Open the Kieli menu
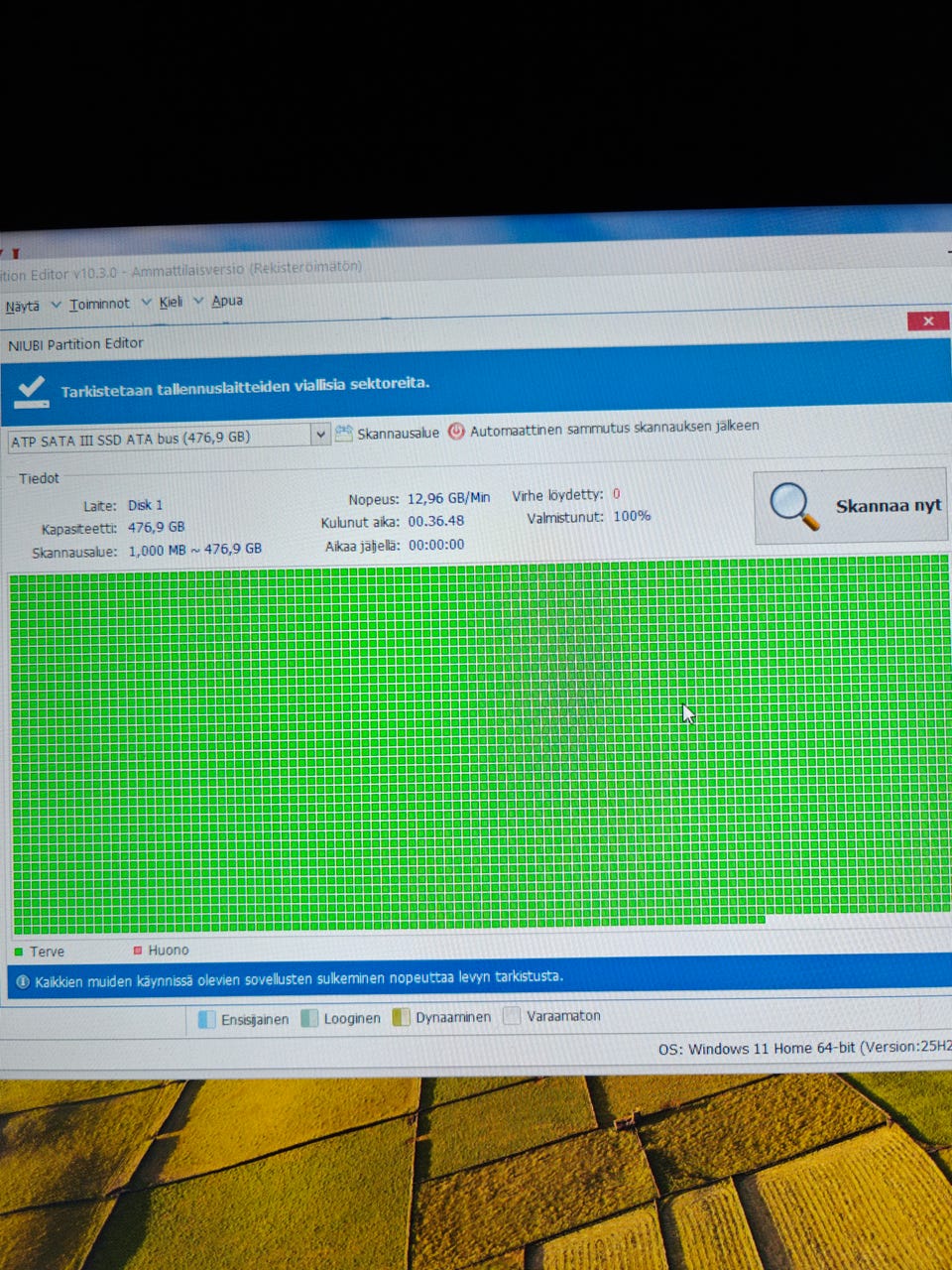952x1270 pixels. tap(171, 302)
